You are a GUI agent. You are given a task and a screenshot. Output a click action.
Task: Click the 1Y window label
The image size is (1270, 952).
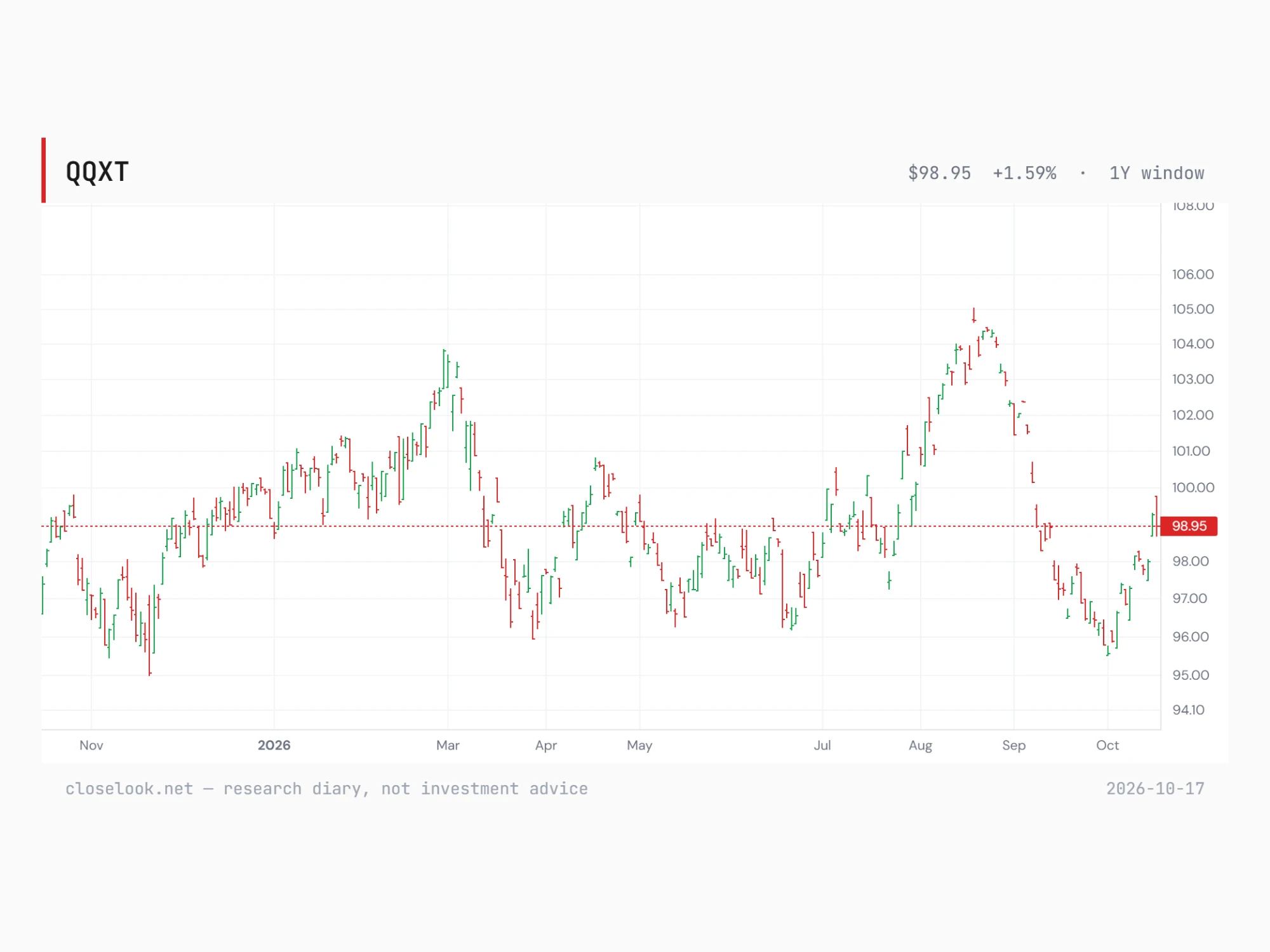coord(1156,173)
